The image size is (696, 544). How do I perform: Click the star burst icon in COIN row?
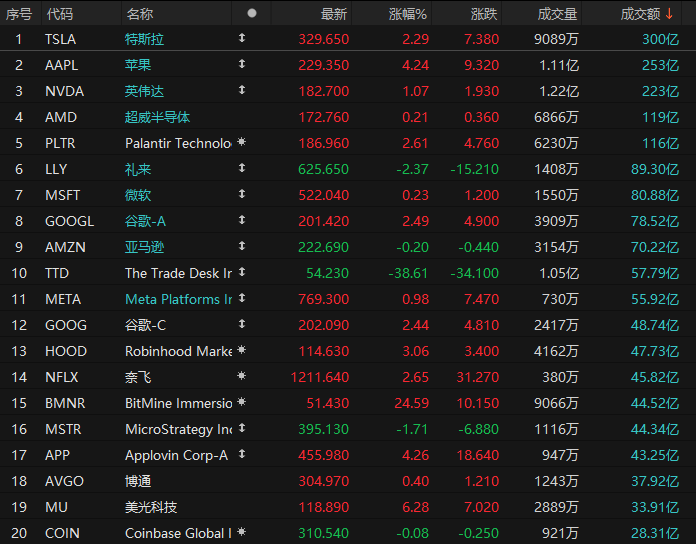(x=241, y=532)
